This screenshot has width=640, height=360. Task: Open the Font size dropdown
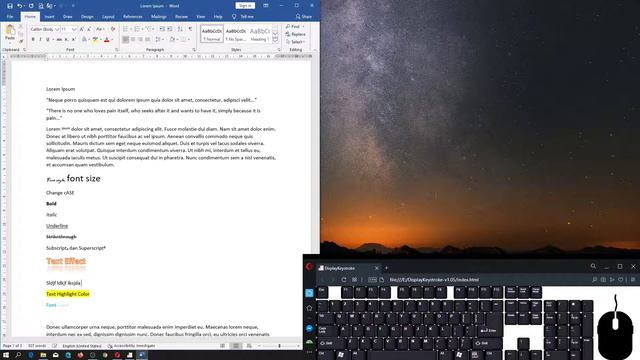(74, 29)
